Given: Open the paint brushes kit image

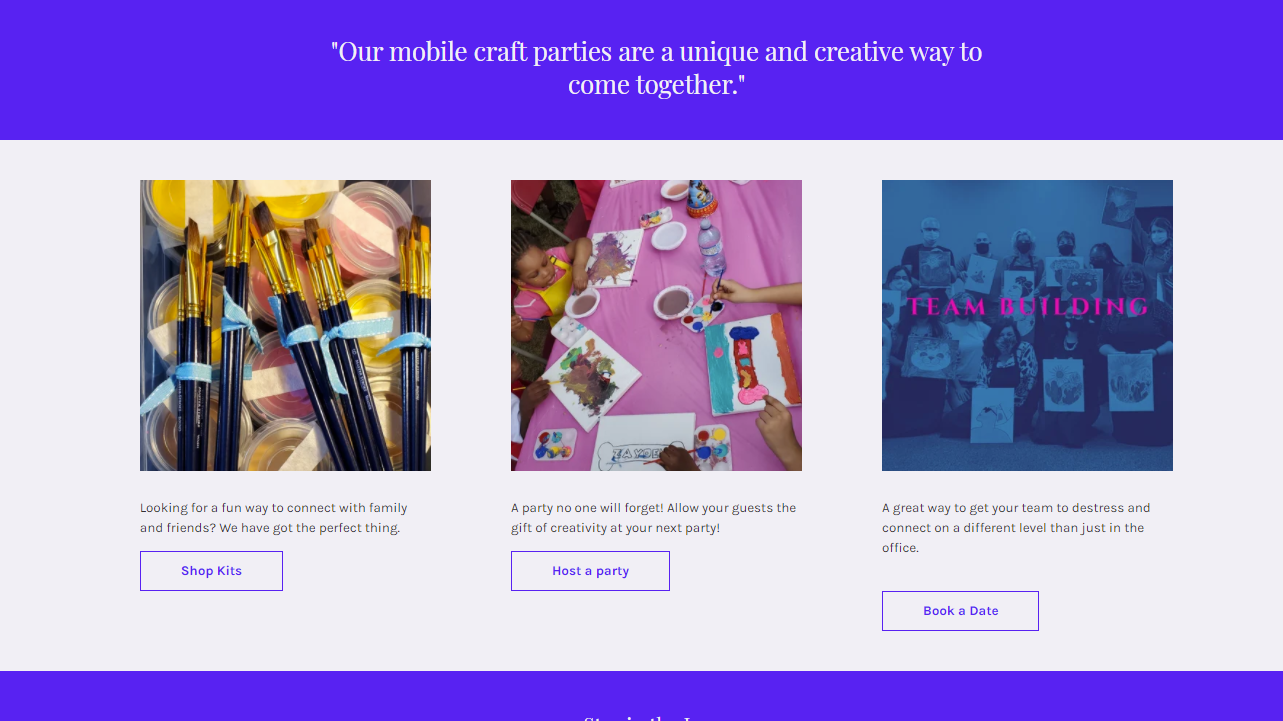Looking at the screenshot, I should click(x=285, y=325).
